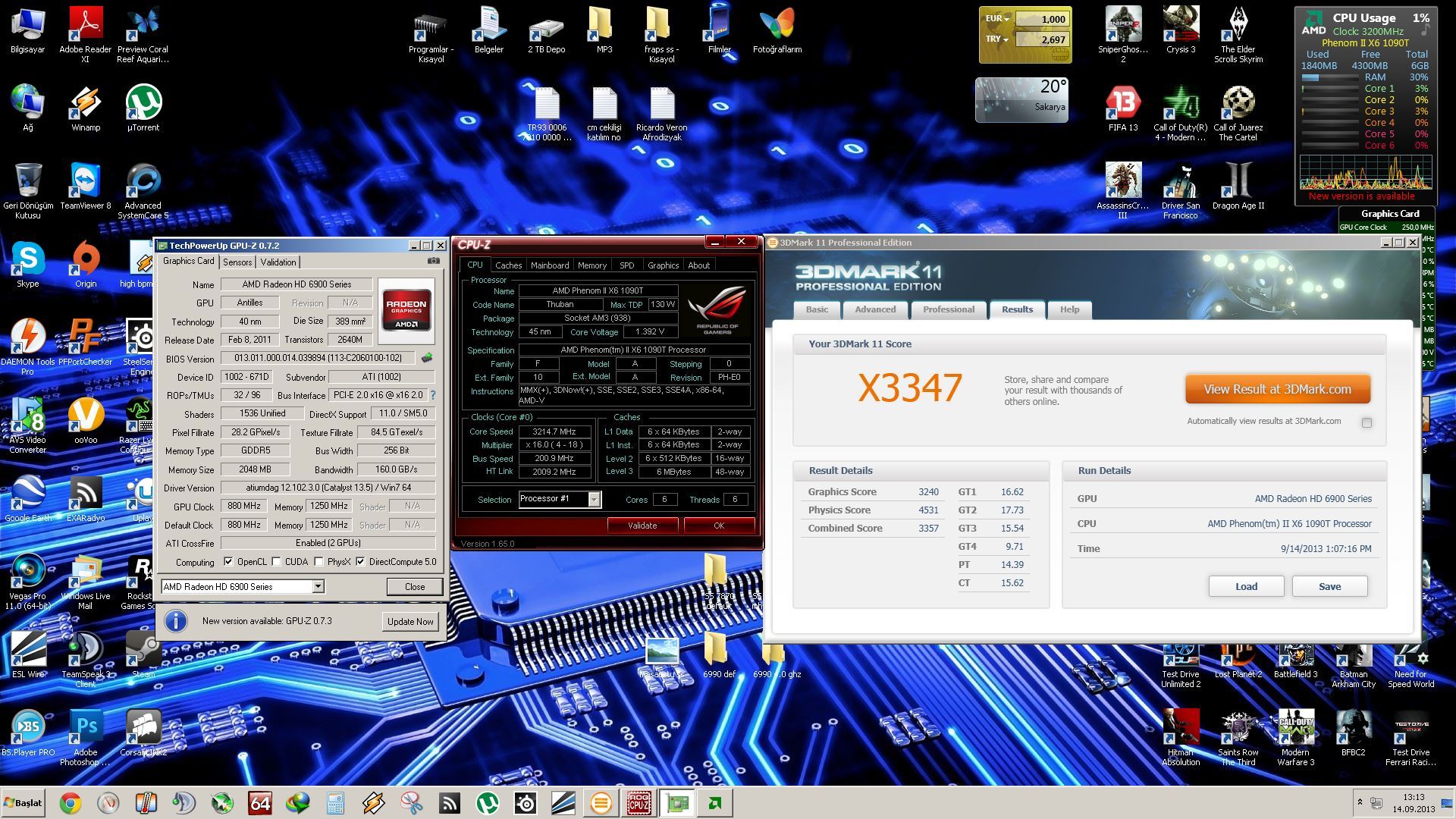Expand the AMD Radeon HD 6900 Series dropdown

[x=318, y=586]
